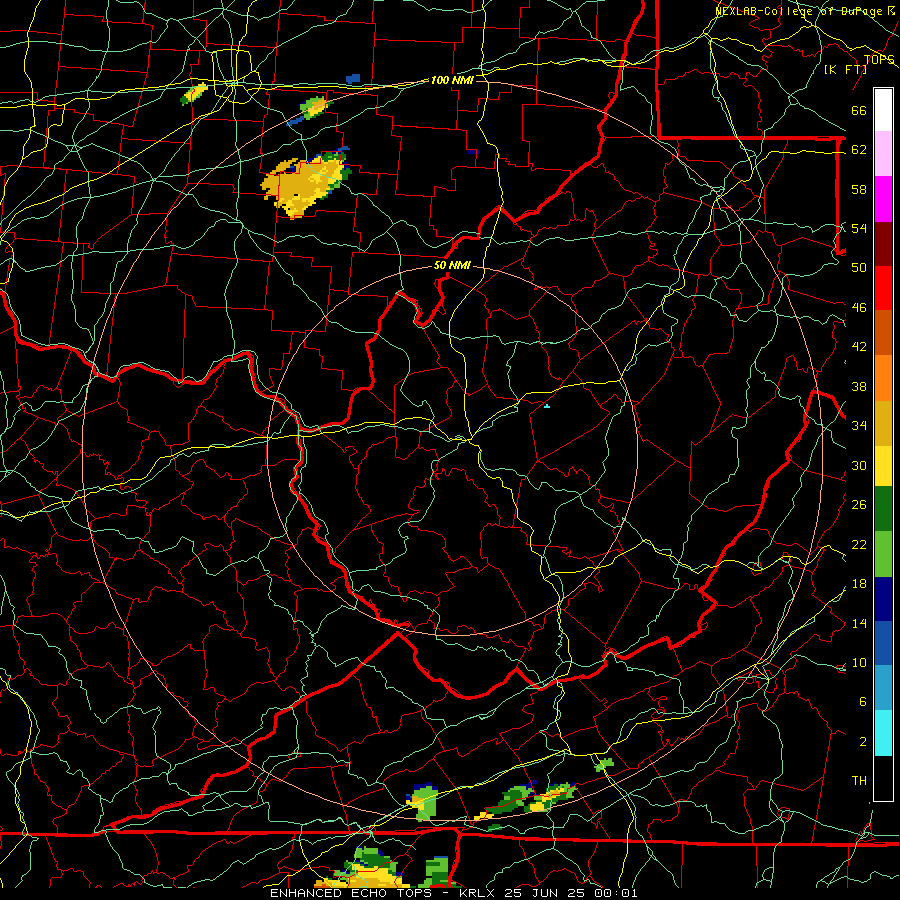This screenshot has width=900, height=900.
Task: Click the KRLX radar site identifier
Action: click(479, 893)
